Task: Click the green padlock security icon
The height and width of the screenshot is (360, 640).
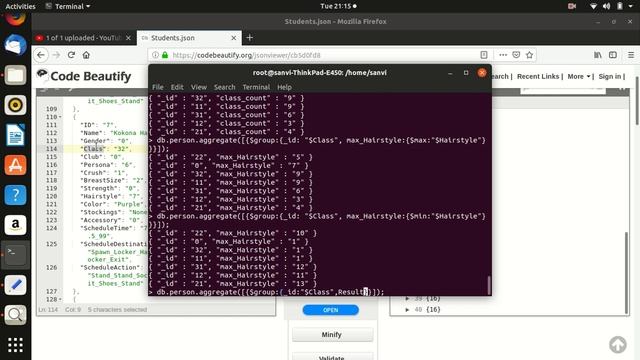Action: 165,55
